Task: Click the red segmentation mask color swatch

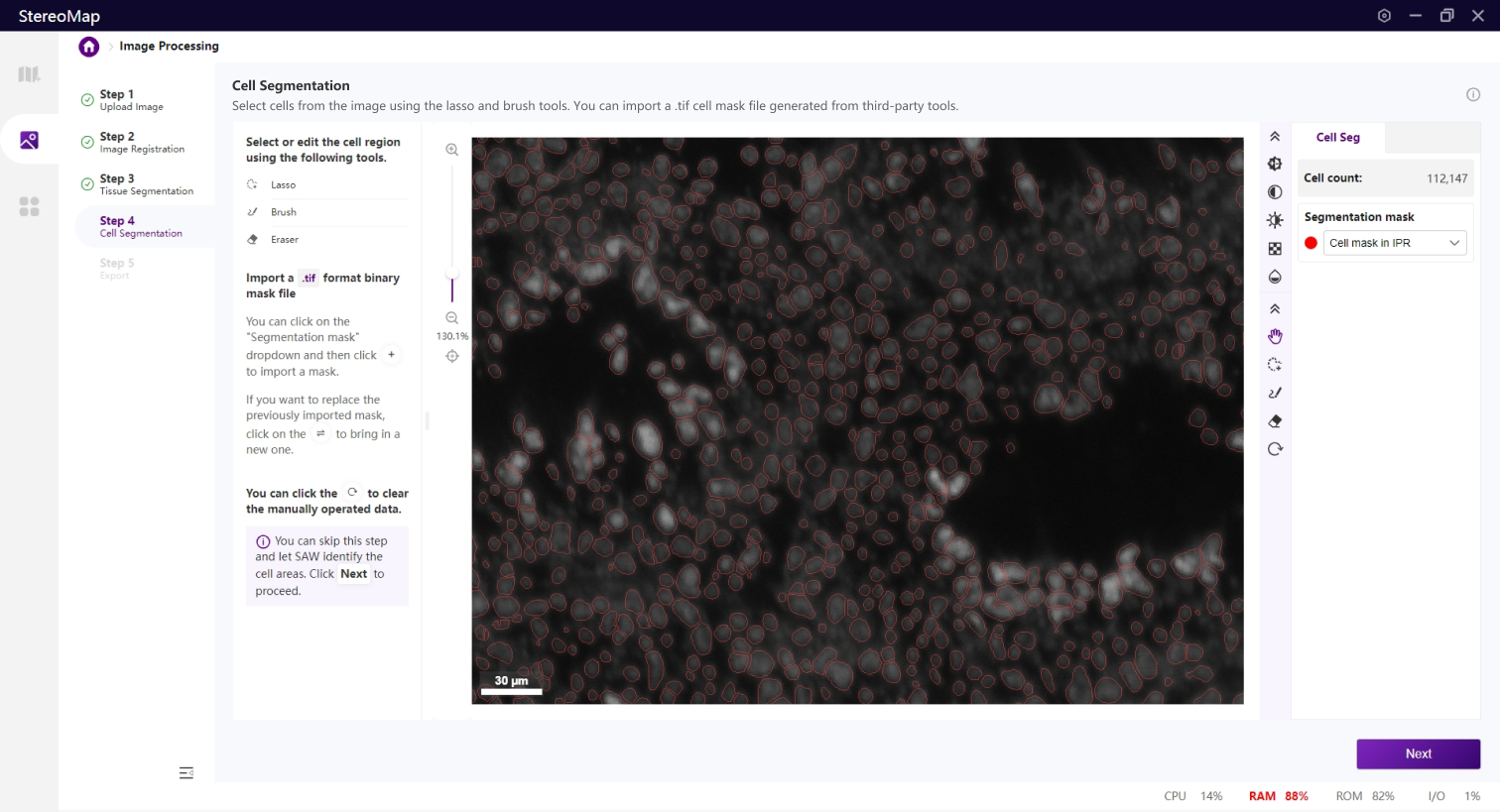Action: tap(1311, 243)
